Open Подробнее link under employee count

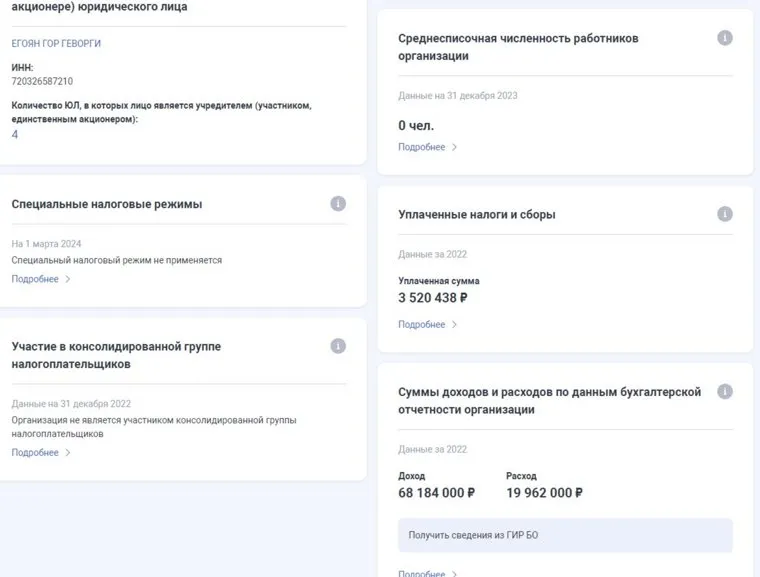(421, 147)
